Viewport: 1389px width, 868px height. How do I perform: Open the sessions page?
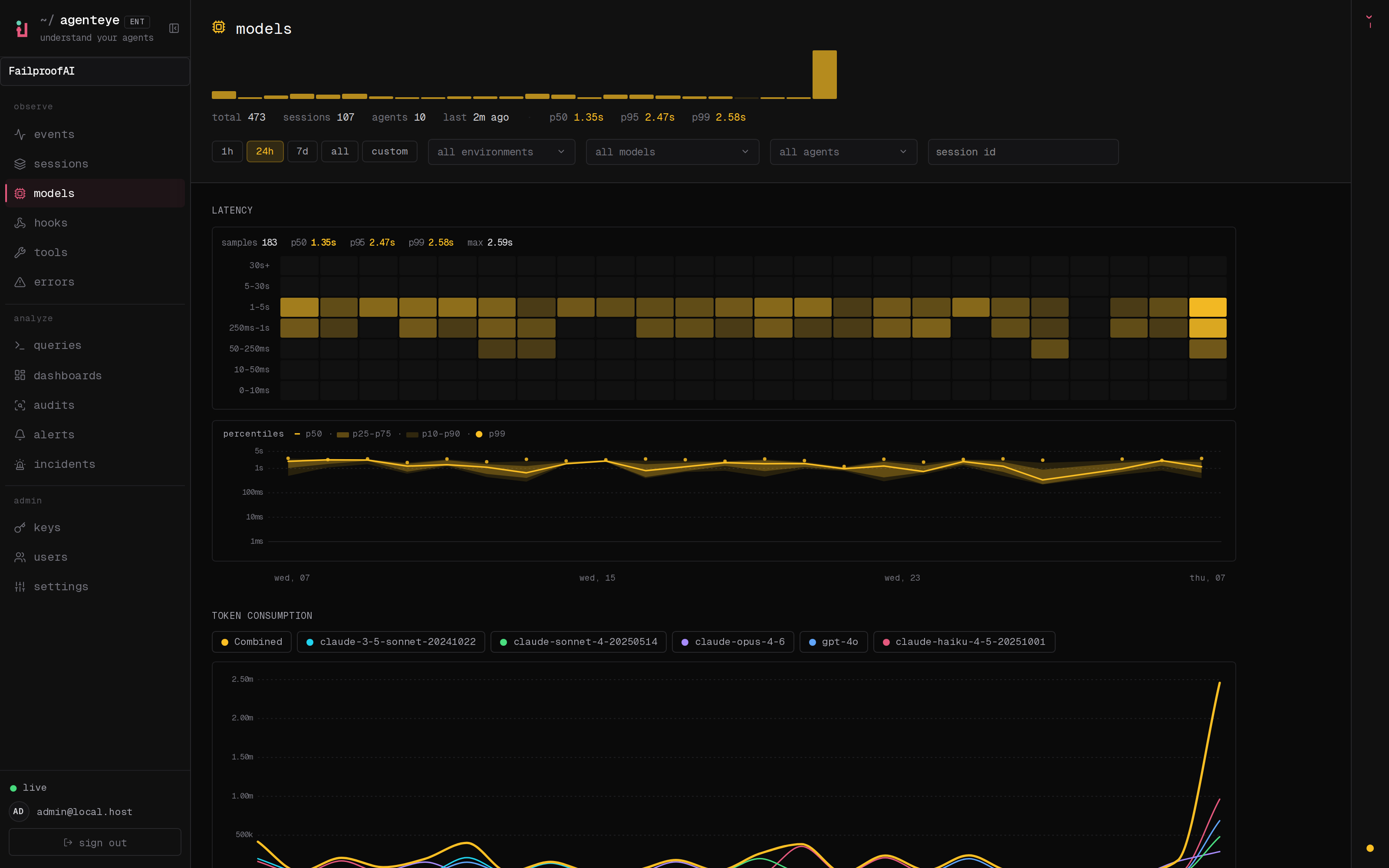click(95, 164)
